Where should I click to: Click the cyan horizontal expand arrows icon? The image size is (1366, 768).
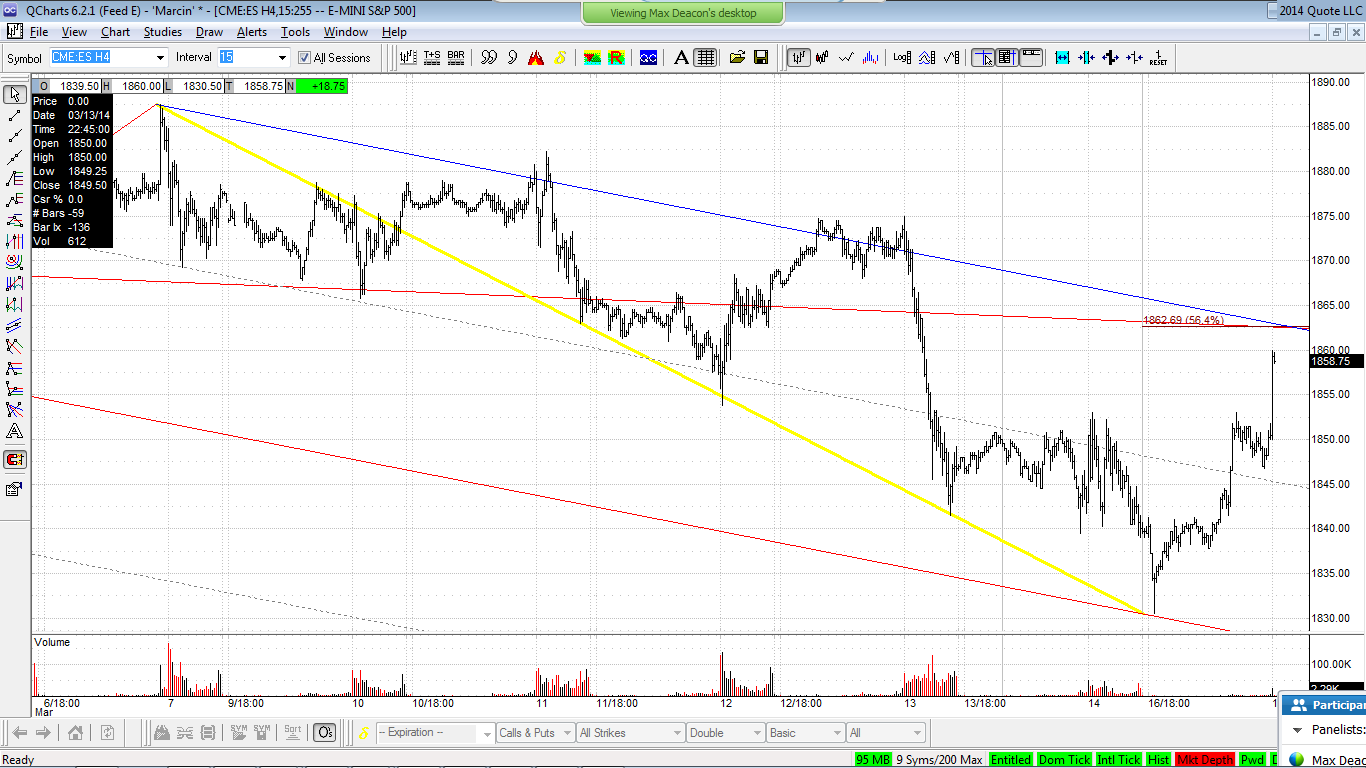coord(1062,57)
